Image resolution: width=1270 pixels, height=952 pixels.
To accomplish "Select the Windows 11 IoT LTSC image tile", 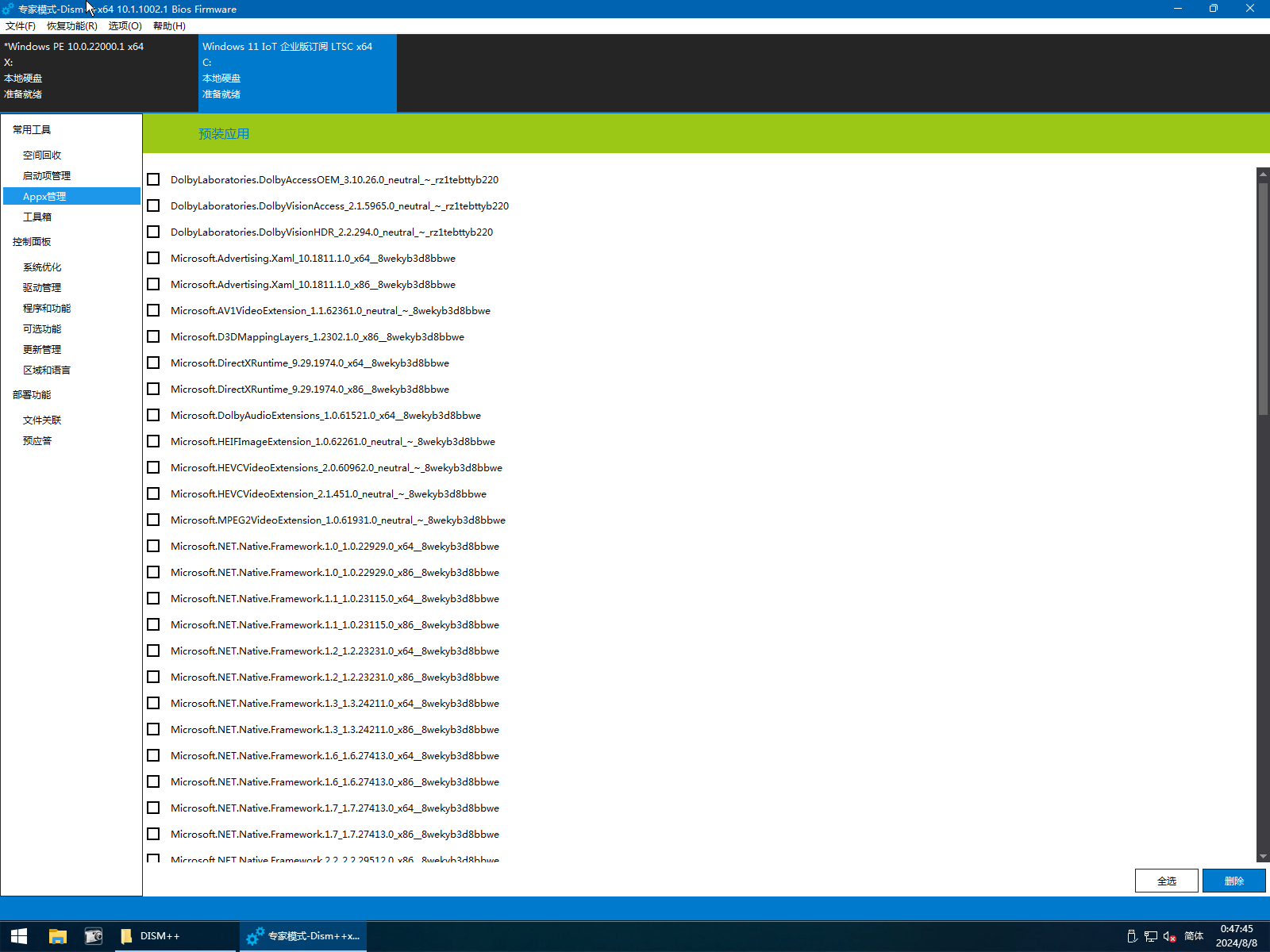I will pos(297,73).
